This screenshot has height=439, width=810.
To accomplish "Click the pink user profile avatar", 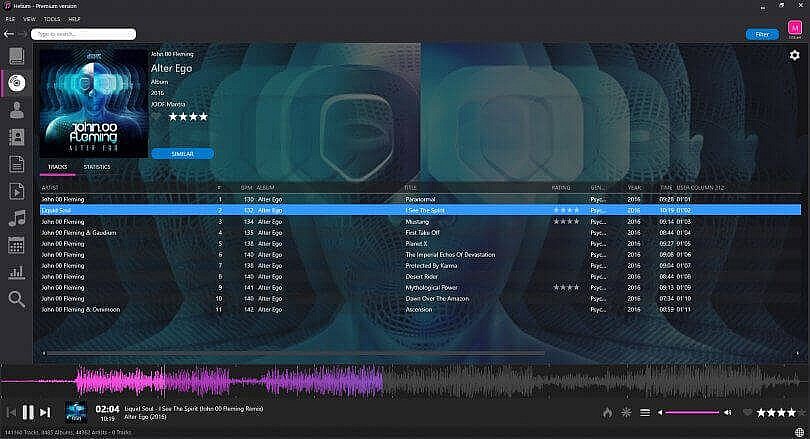I will (x=795, y=28).
